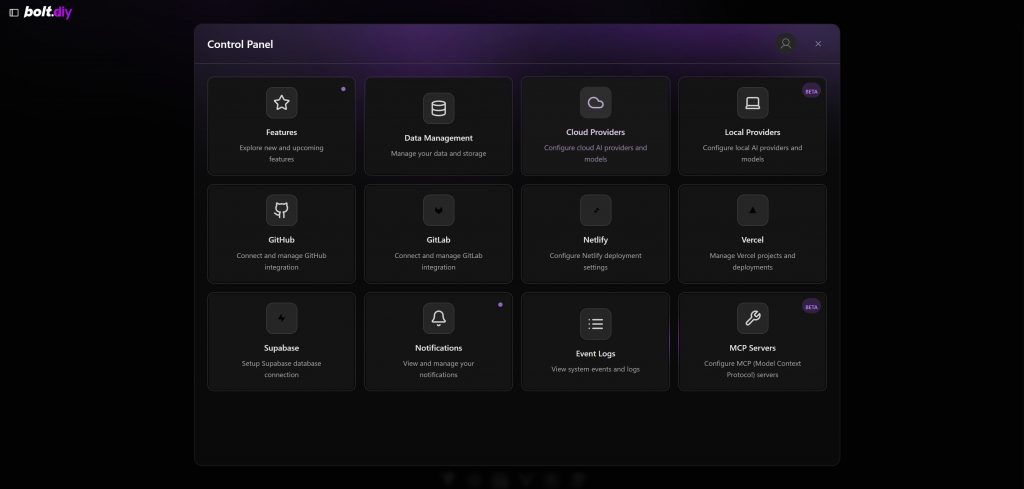The image size is (1024, 489).
Task: Click the Vercel triangle icon
Action: (x=752, y=210)
